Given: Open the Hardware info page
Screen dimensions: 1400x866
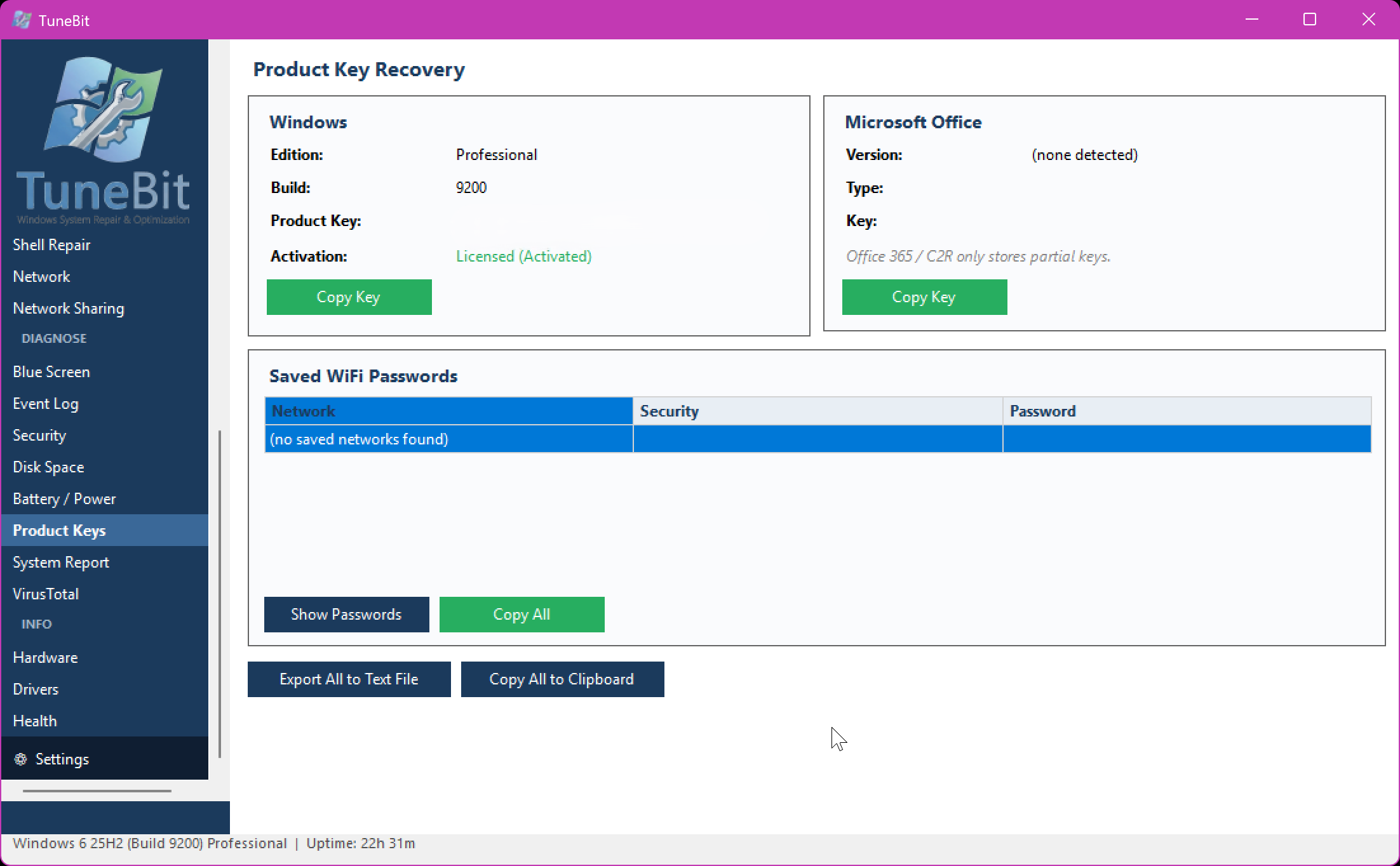Looking at the screenshot, I should point(105,658).
